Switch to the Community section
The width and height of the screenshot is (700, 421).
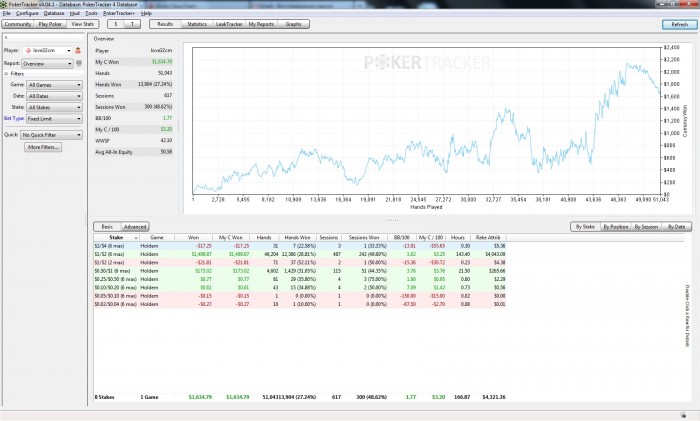18,24
